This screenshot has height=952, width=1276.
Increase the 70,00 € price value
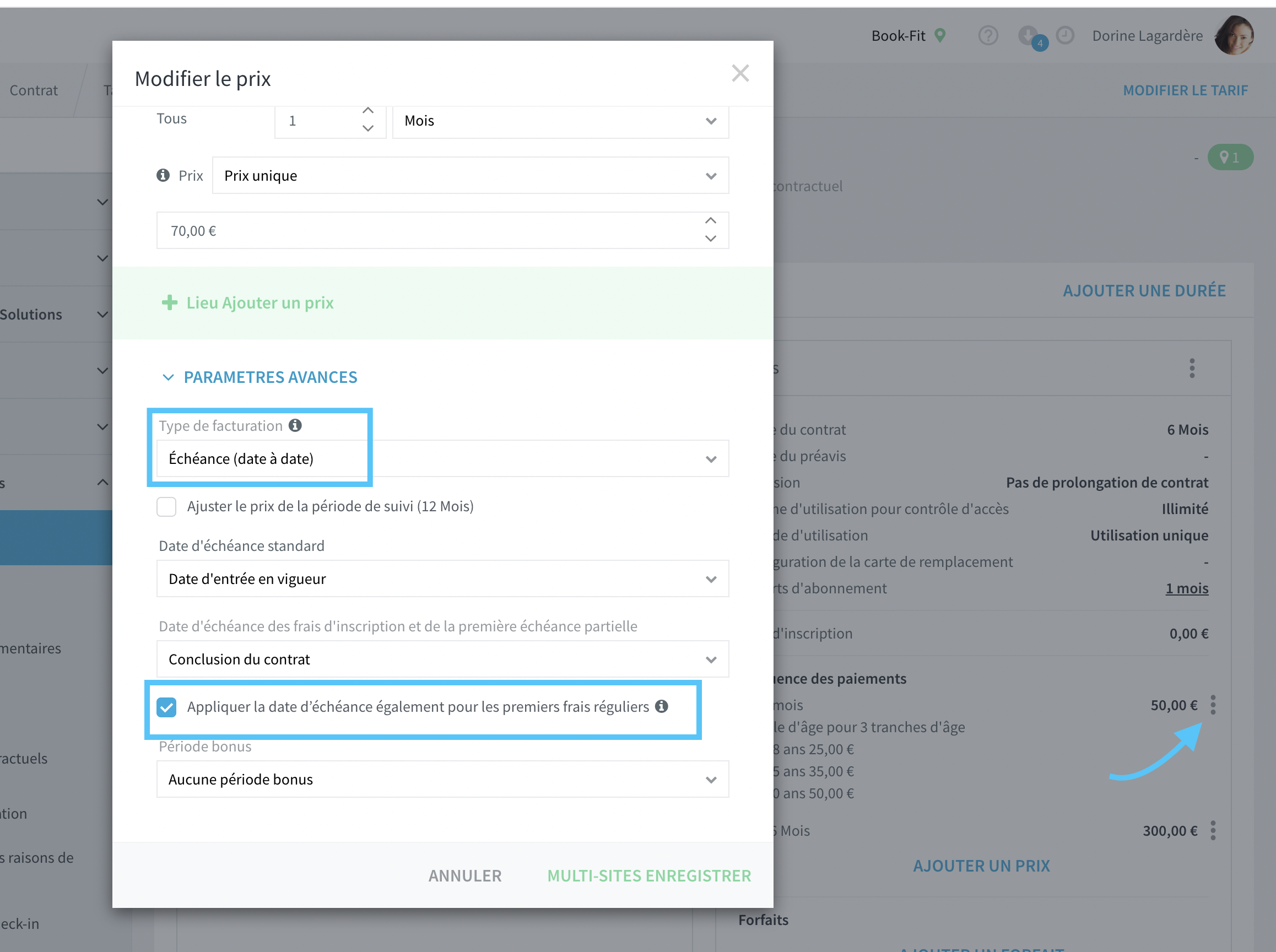(711, 221)
